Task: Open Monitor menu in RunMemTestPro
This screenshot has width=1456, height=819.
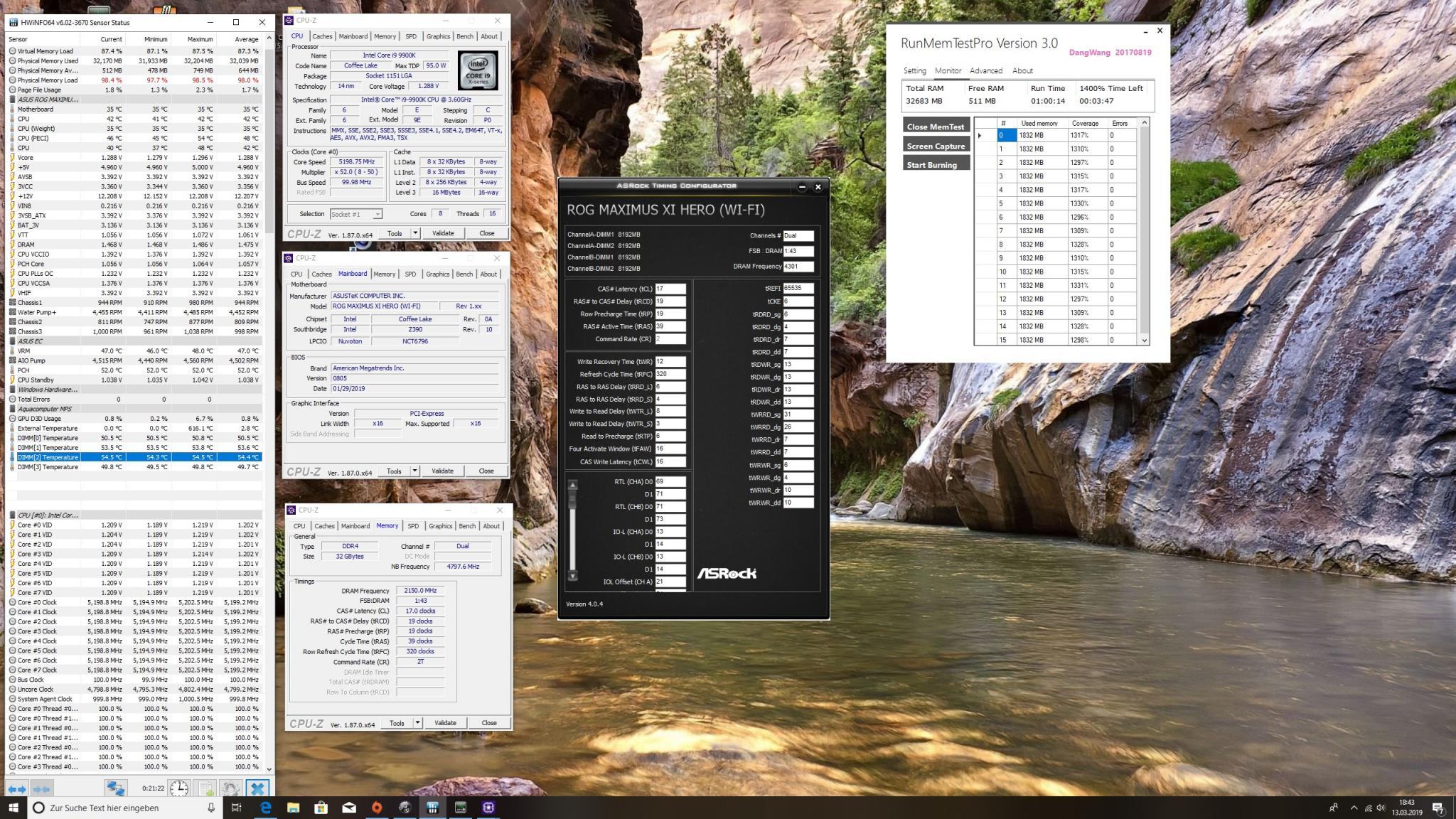Action: click(x=948, y=70)
